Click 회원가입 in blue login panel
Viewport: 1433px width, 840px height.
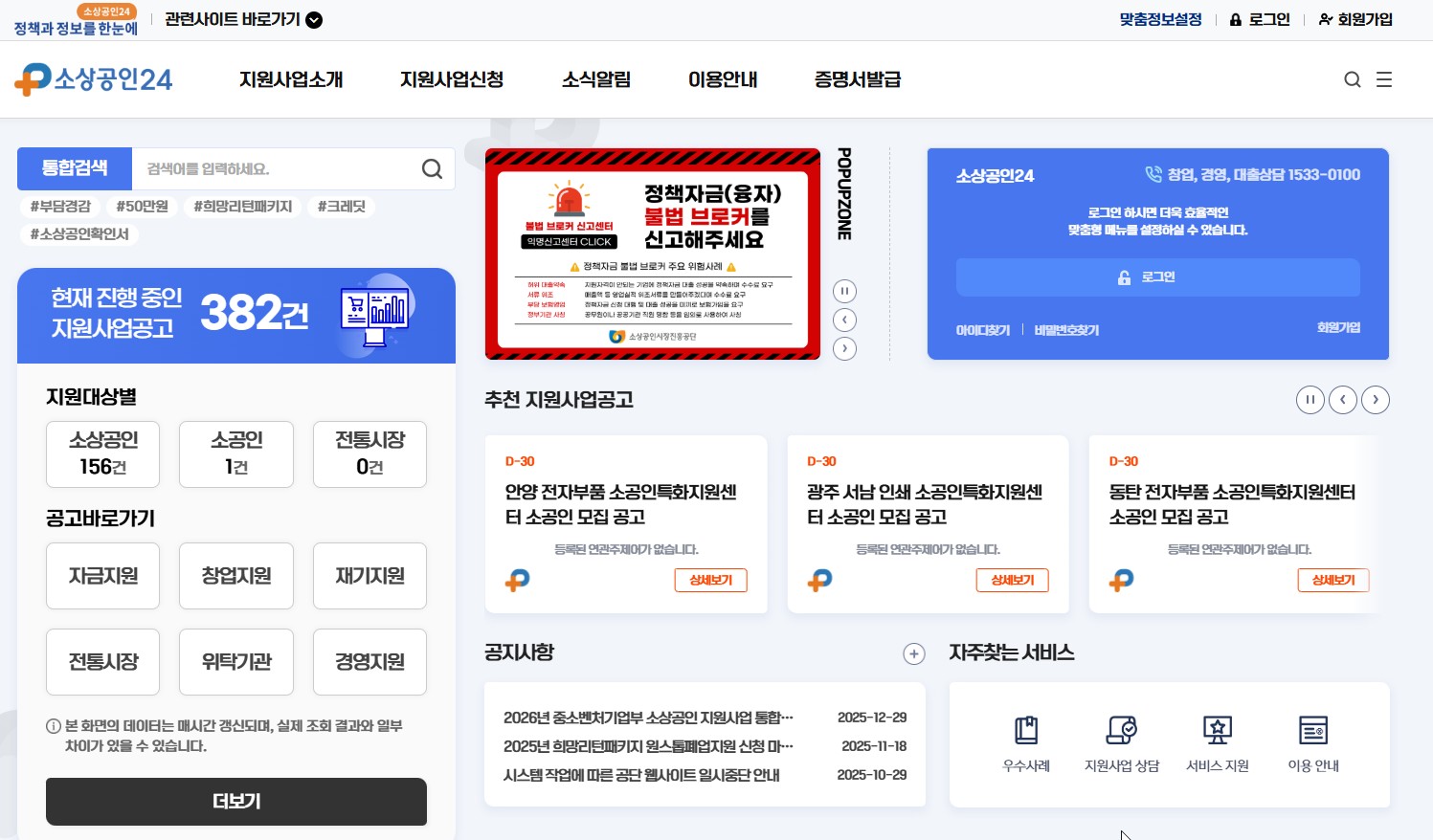[1338, 327]
